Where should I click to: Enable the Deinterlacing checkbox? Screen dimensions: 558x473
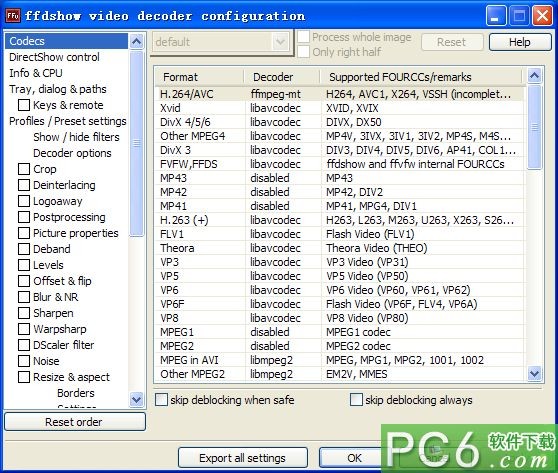(x=24, y=185)
